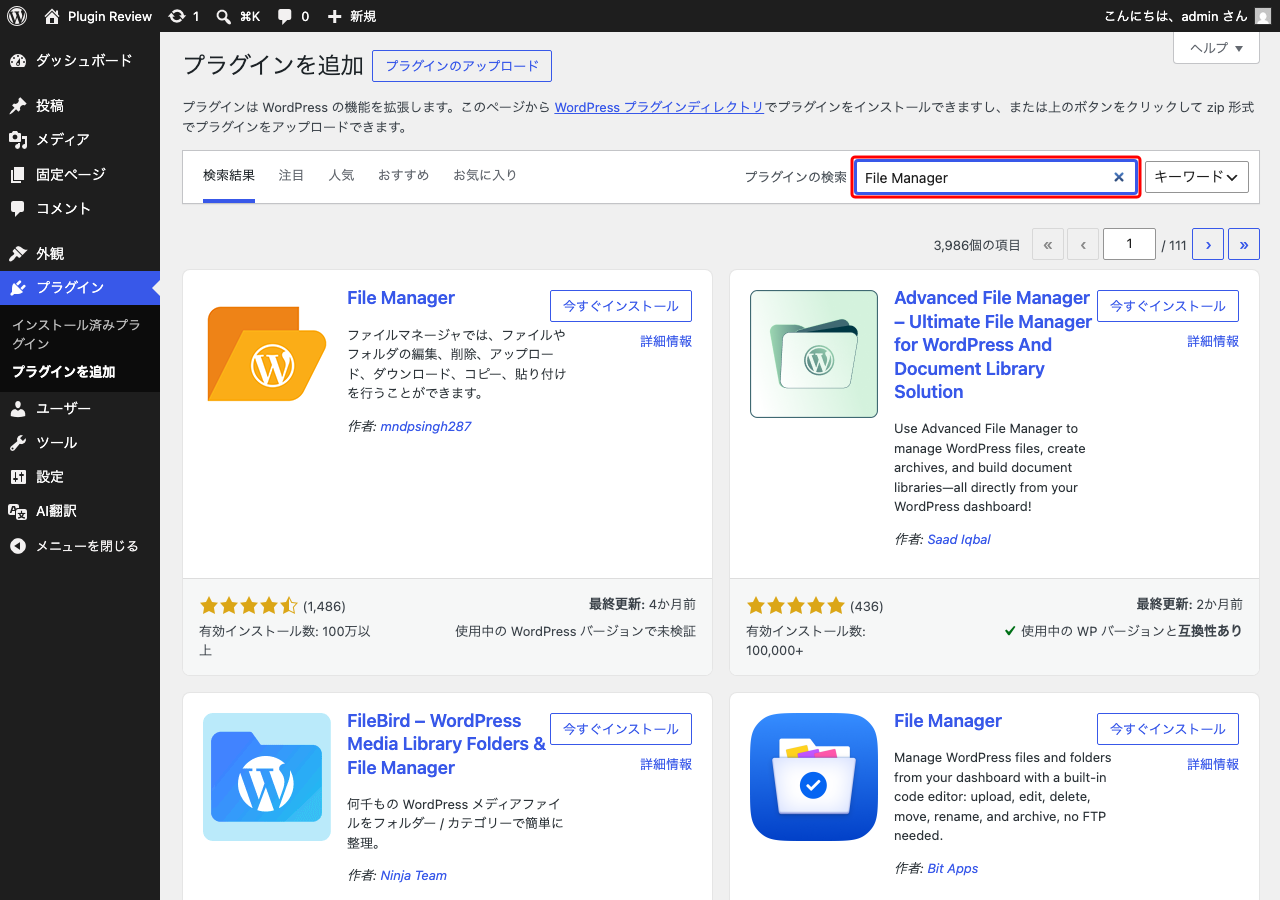Click the こんにちは、admin さん account greeting
This screenshot has width=1280, height=900.
(1176, 16)
